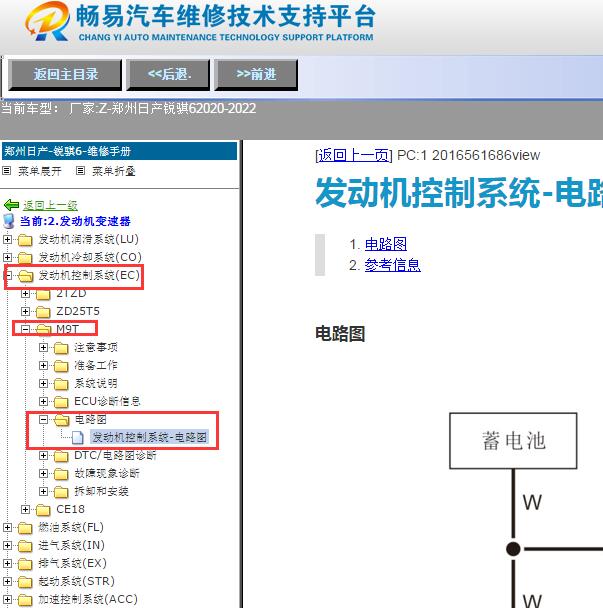Click the 系统说明 folder icon
Image resolution: width=603 pixels, height=608 pixels.
pyautogui.click(x=61, y=384)
